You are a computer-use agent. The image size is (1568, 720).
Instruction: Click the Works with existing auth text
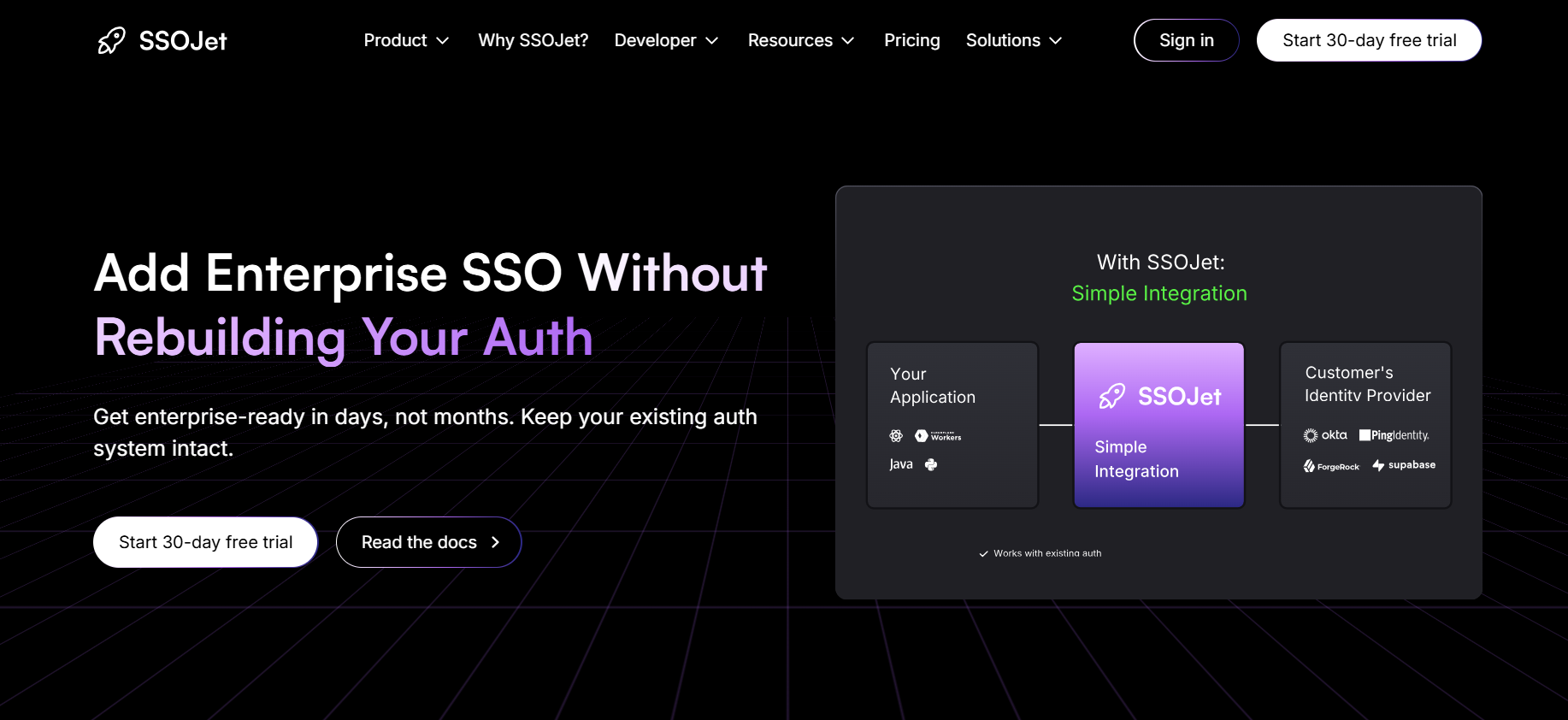1047,553
